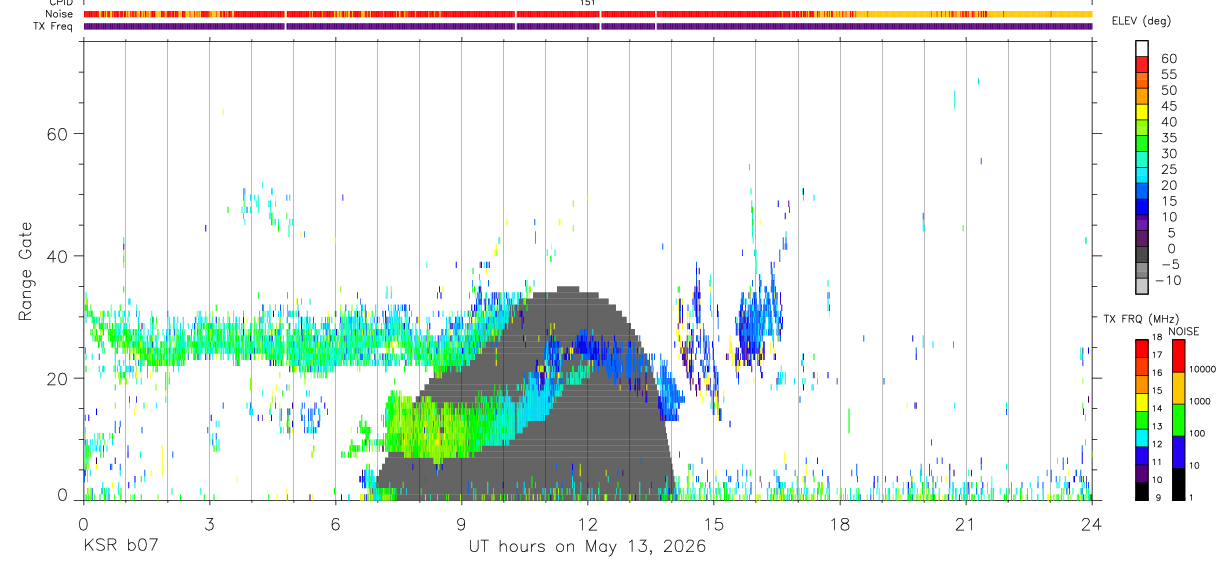
Task: Click the 'Range Gate' y-axis title
Action: (26, 270)
